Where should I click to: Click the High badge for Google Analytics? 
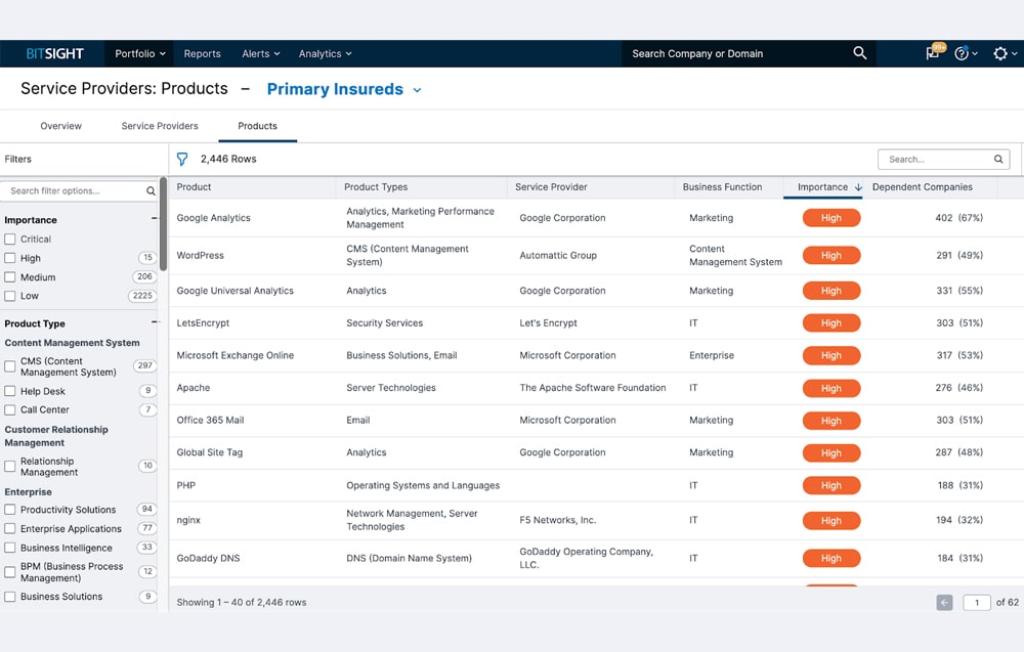coord(831,218)
